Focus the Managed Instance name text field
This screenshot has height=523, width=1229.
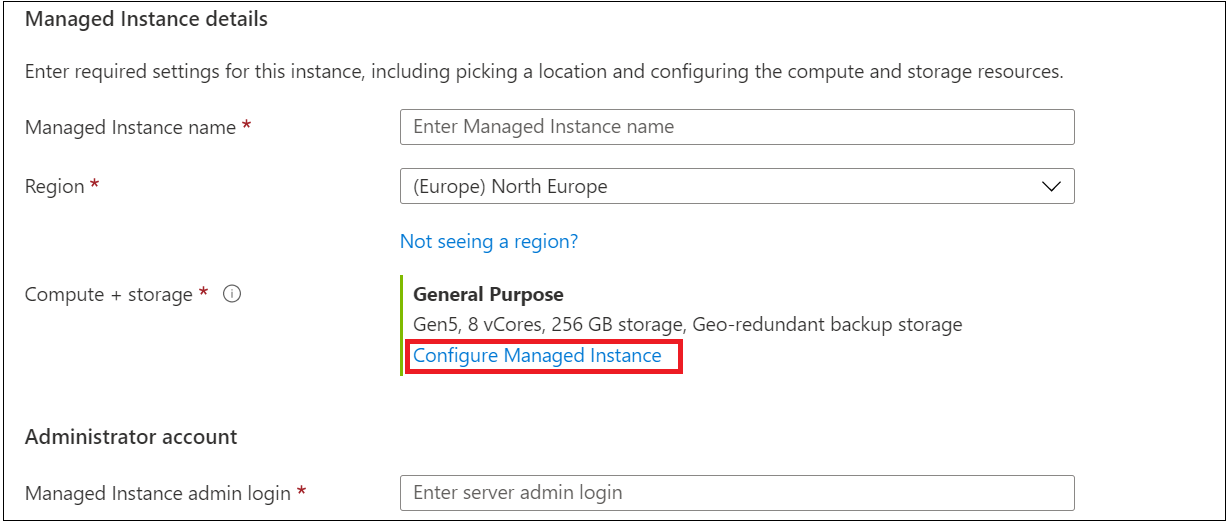click(x=736, y=127)
